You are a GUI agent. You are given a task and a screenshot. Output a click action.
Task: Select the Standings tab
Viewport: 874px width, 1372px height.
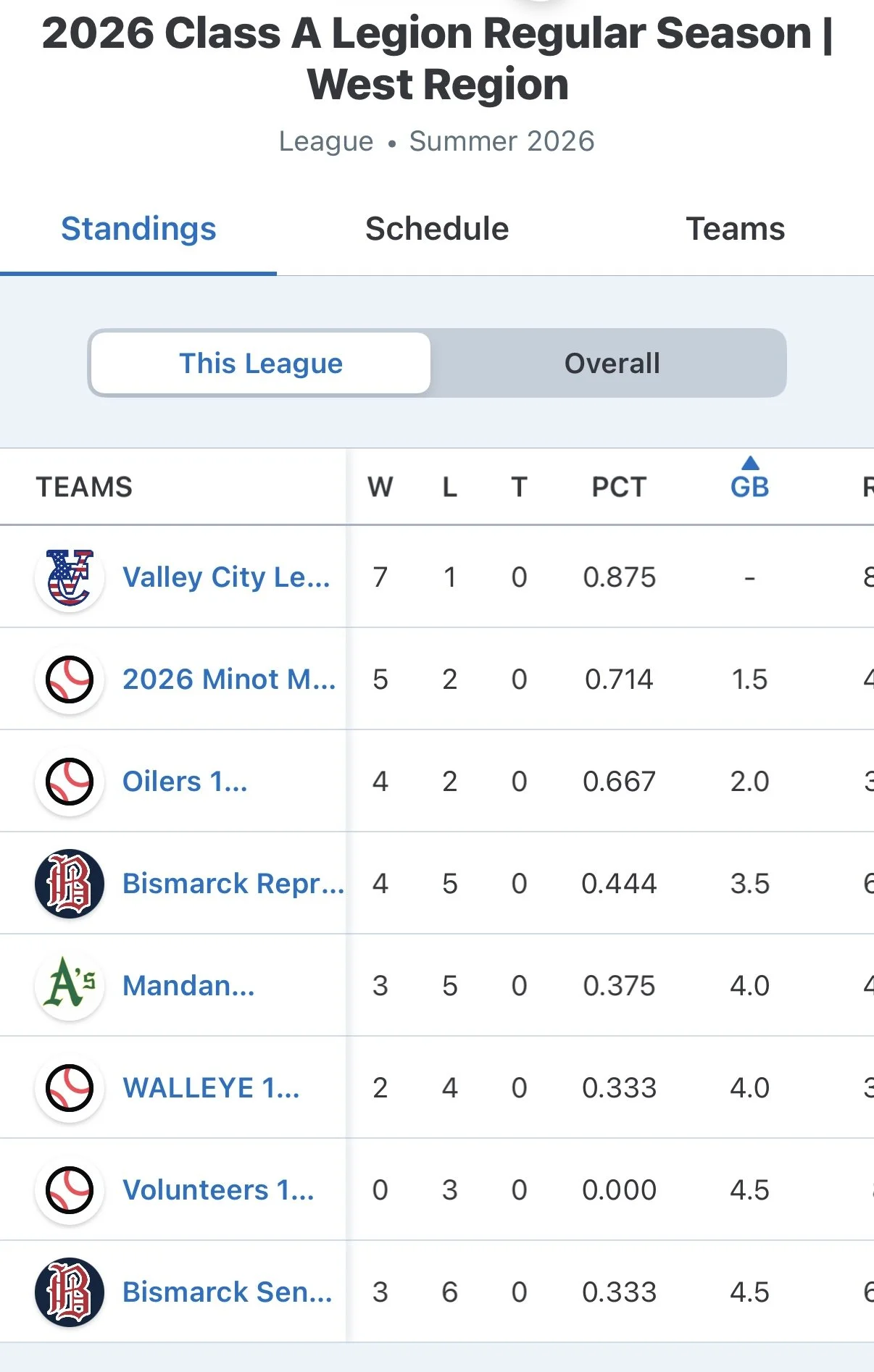coord(138,229)
